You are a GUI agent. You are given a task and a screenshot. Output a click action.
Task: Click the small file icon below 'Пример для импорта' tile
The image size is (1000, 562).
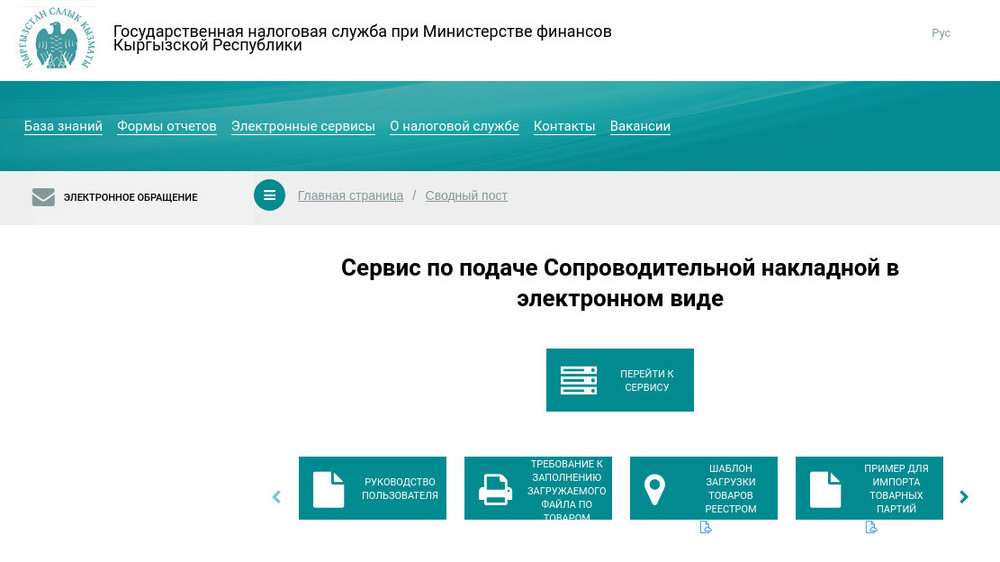871,528
